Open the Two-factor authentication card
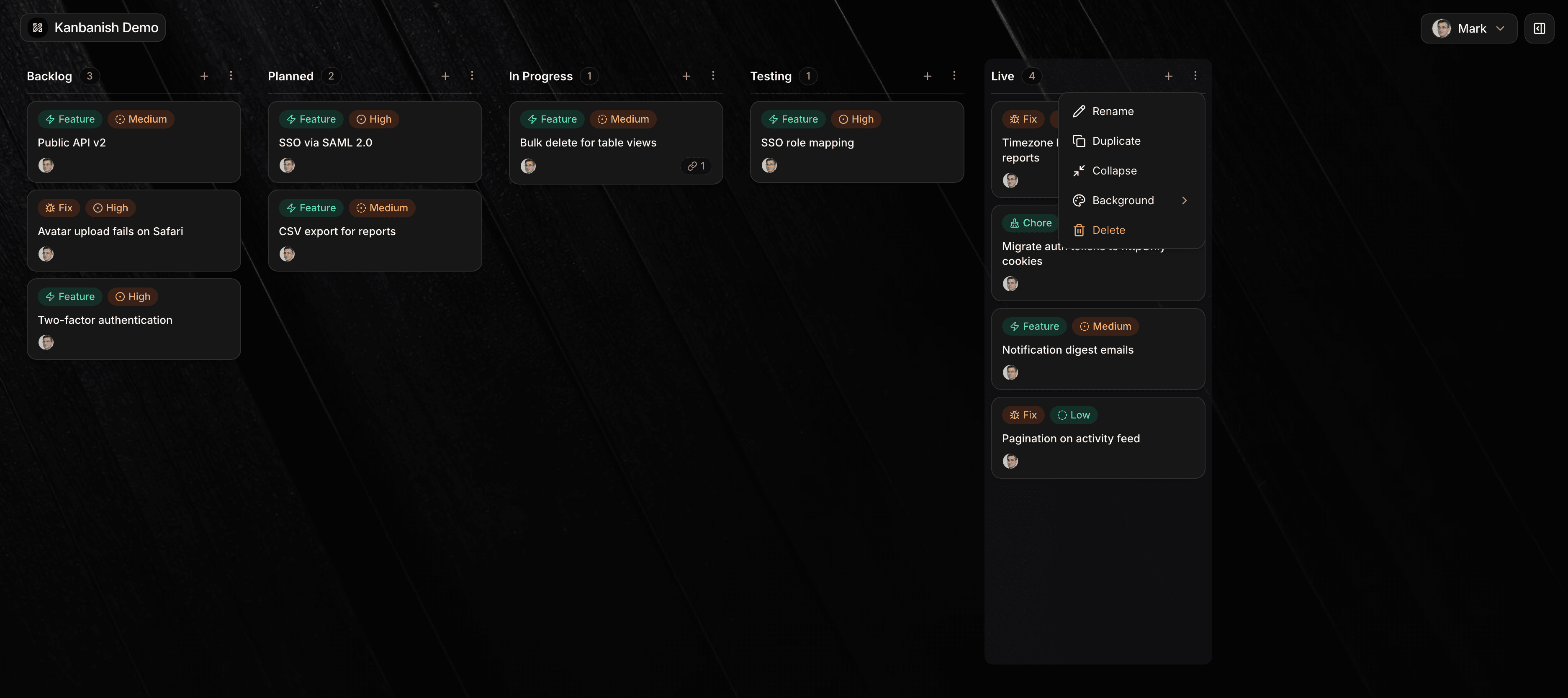 [133, 319]
